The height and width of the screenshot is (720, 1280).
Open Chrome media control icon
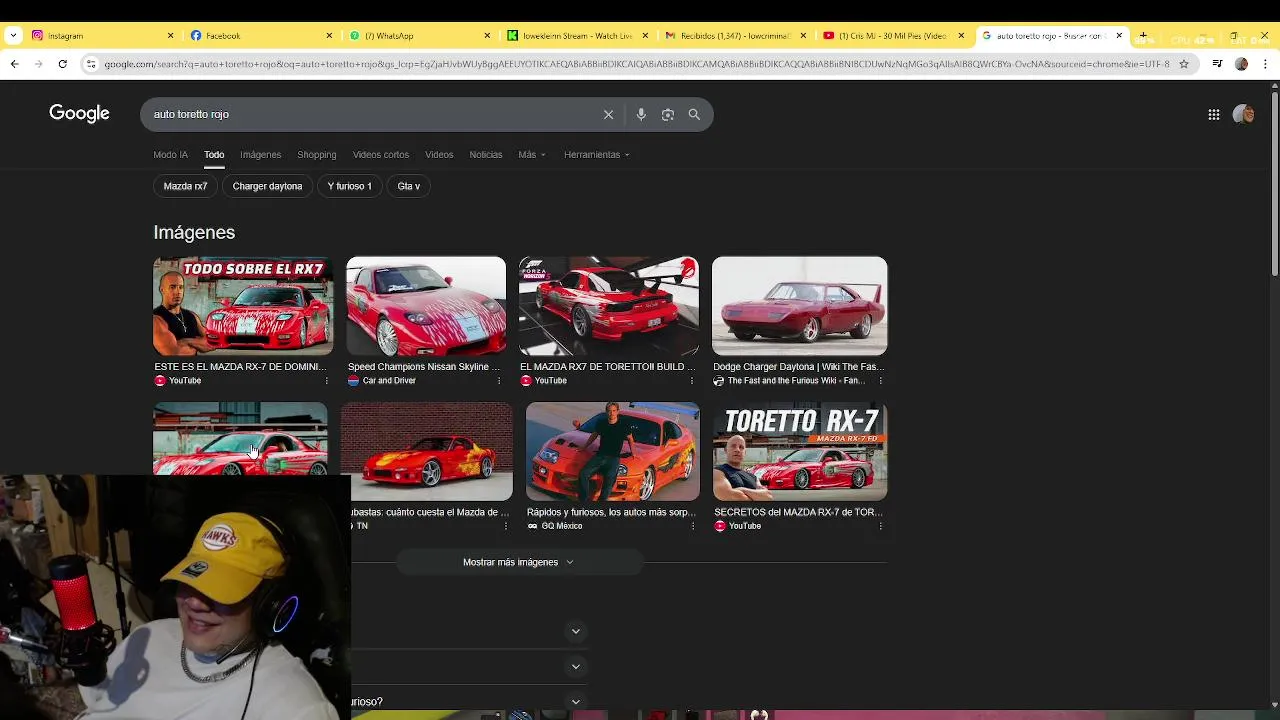(x=1217, y=64)
